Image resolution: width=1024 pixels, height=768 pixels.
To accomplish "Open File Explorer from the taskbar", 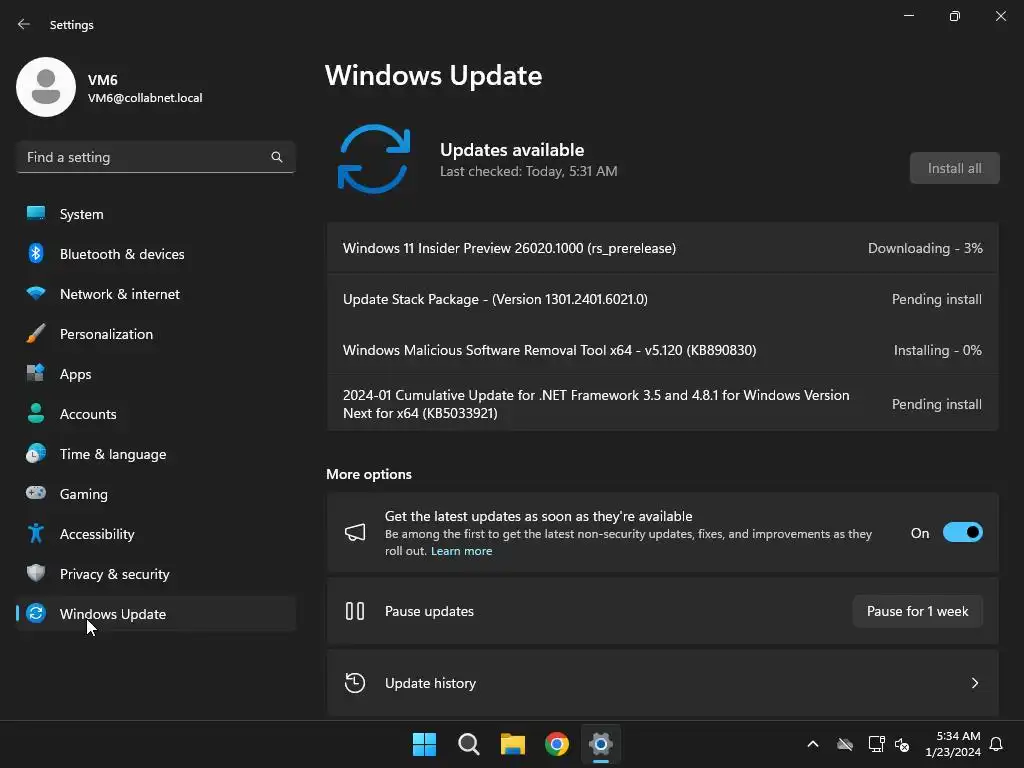I will [x=513, y=744].
